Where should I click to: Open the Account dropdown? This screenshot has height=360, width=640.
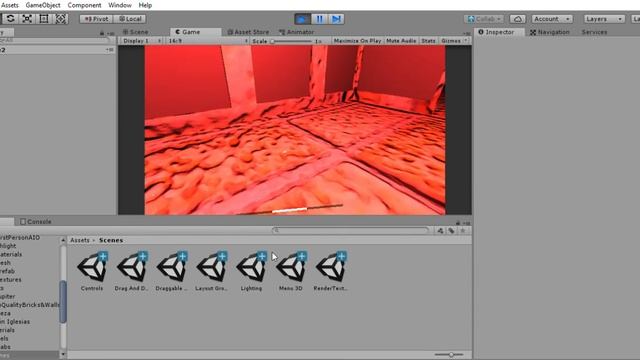point(552,19)
